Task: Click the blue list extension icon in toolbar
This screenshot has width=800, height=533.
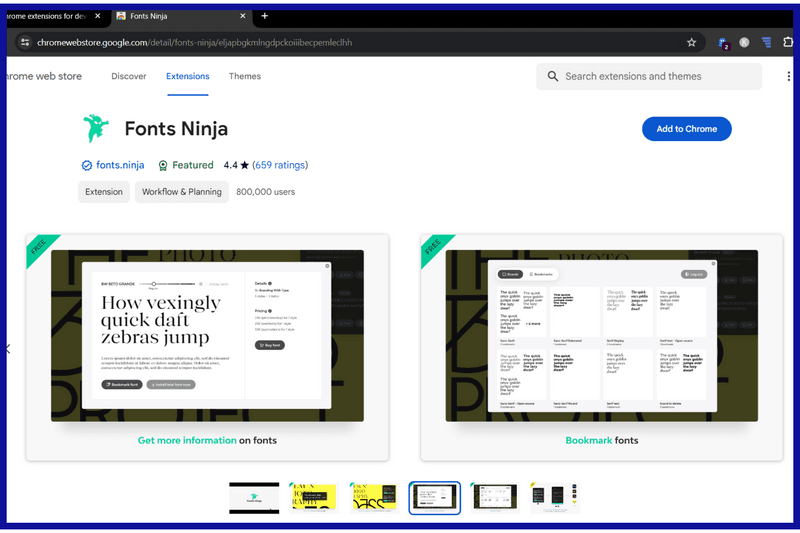Action: pyautogui.click(x=766, y=43)
